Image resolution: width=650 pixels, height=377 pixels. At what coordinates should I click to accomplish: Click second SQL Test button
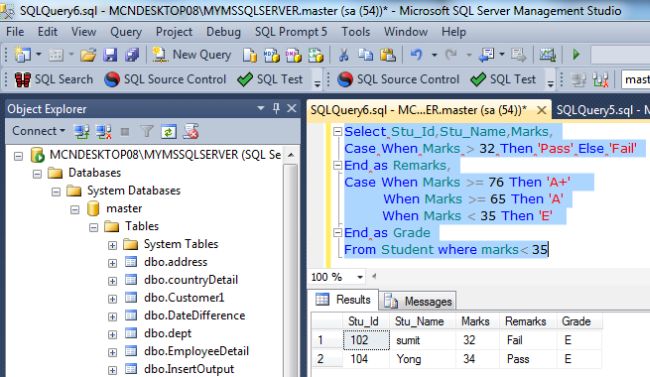tap(503, 79)
